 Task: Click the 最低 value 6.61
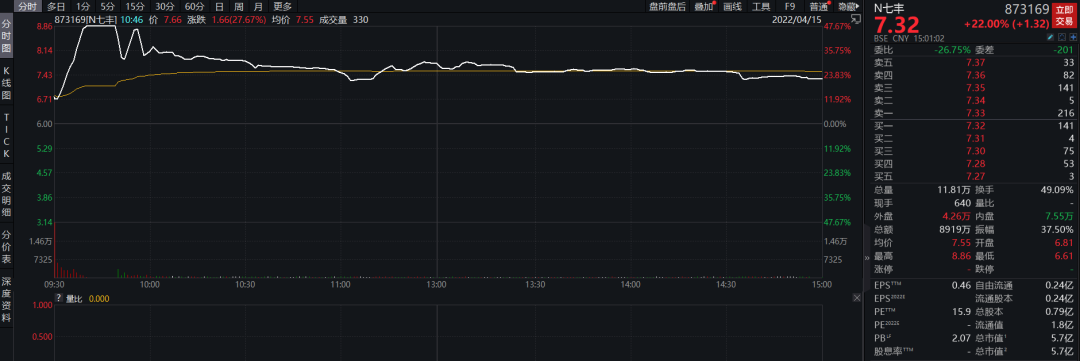pos(1064,256)
